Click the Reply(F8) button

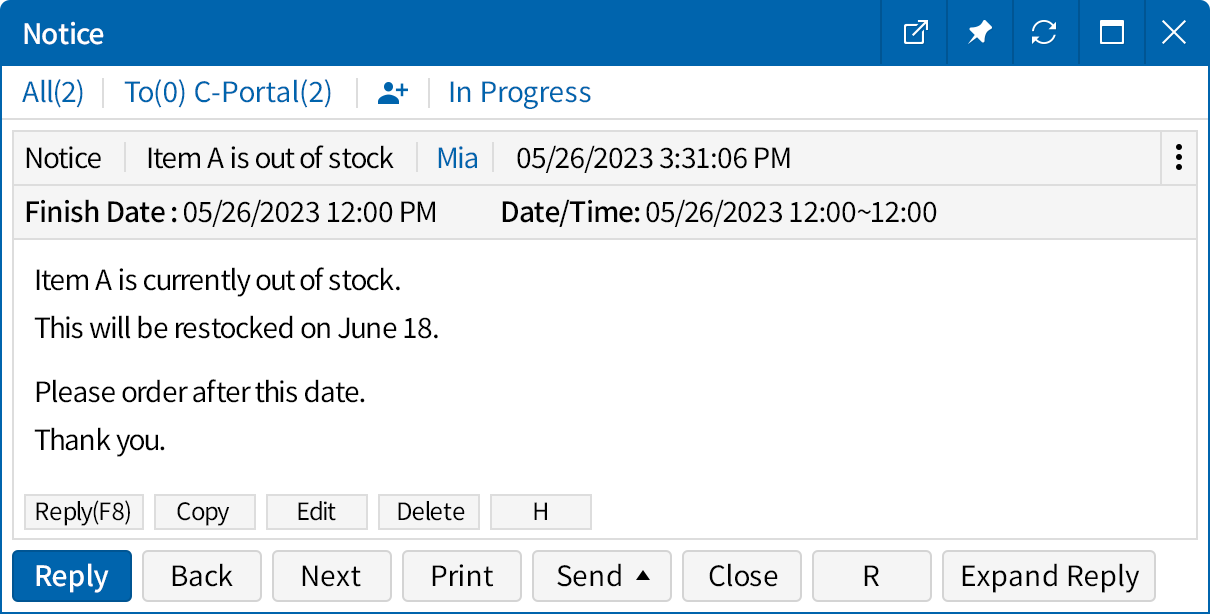[84, 512]
